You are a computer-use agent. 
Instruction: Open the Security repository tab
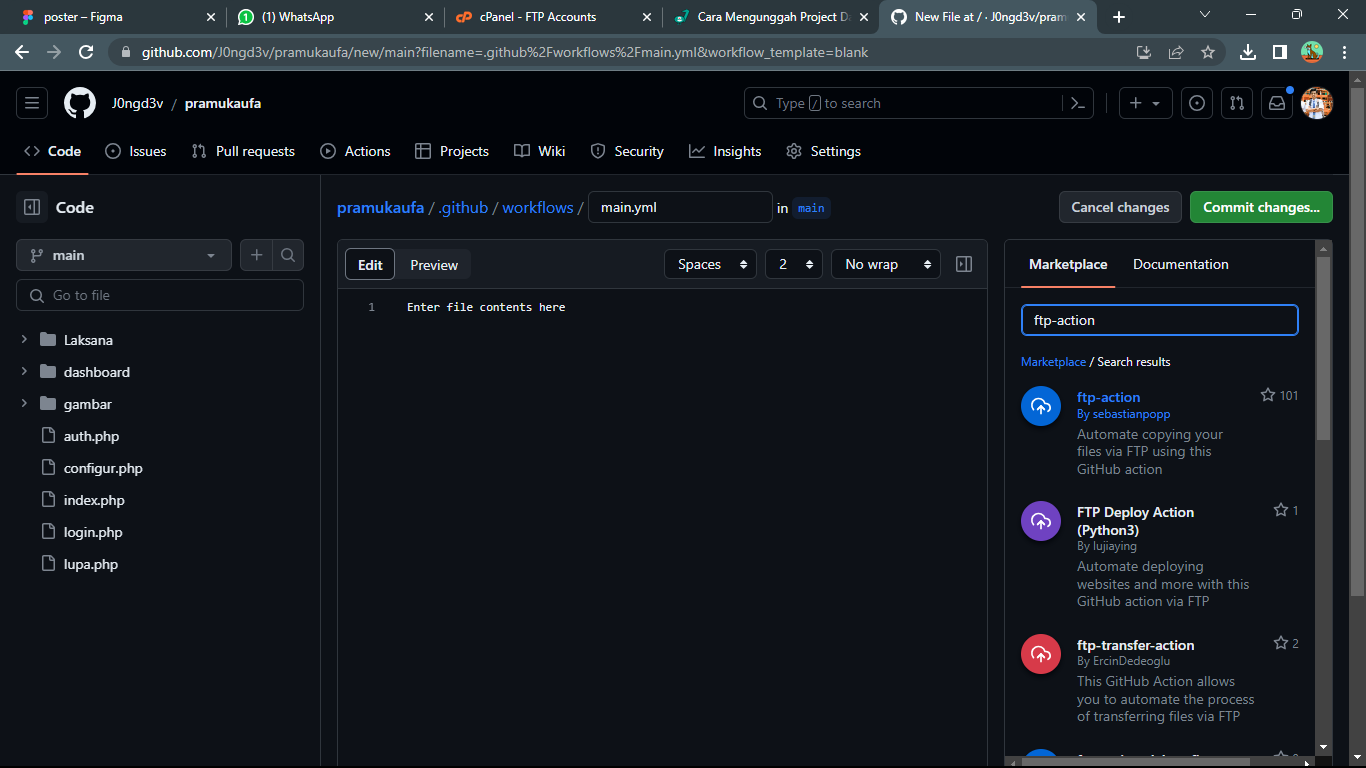coord(627,151)
